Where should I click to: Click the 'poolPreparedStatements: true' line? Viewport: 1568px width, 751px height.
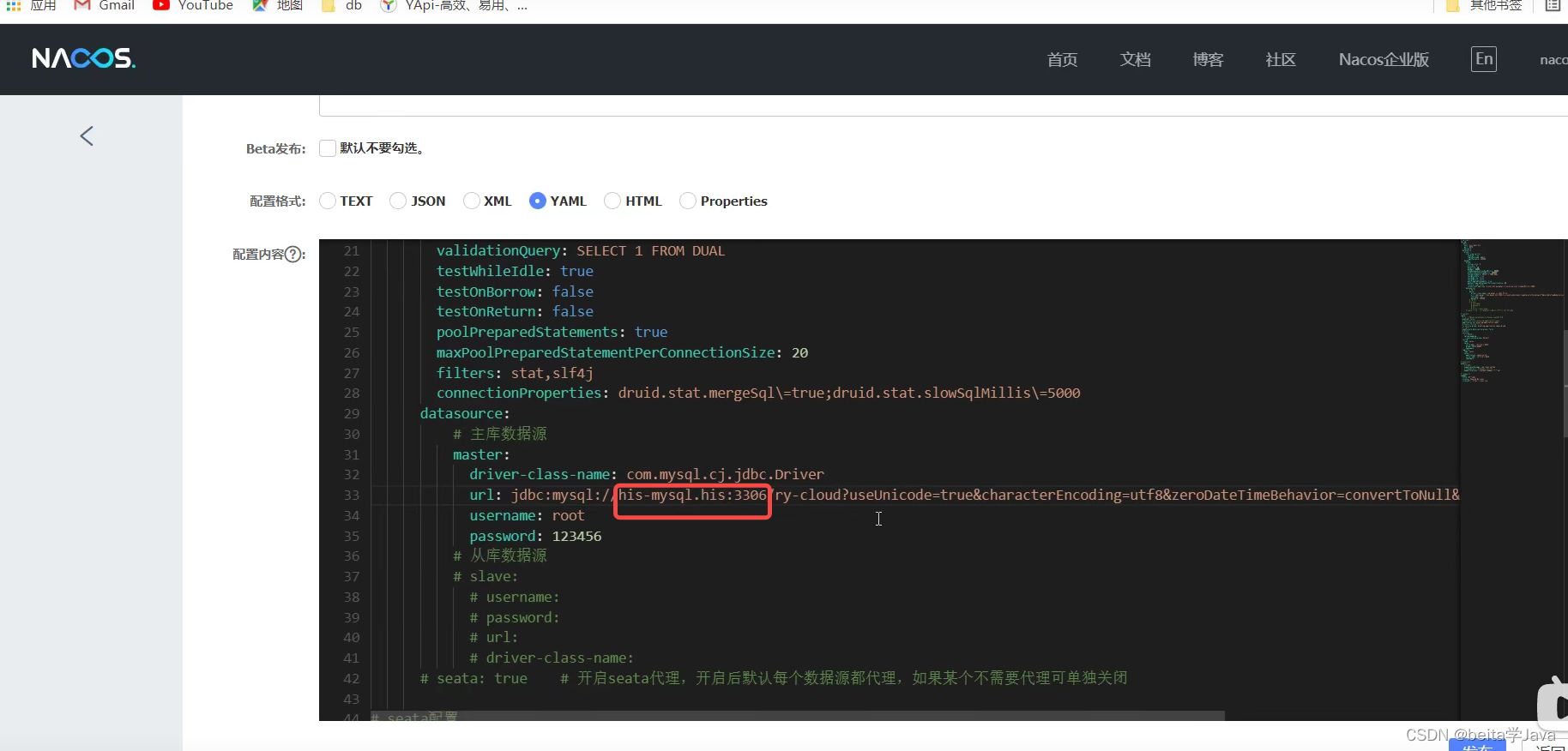[552, 332]
